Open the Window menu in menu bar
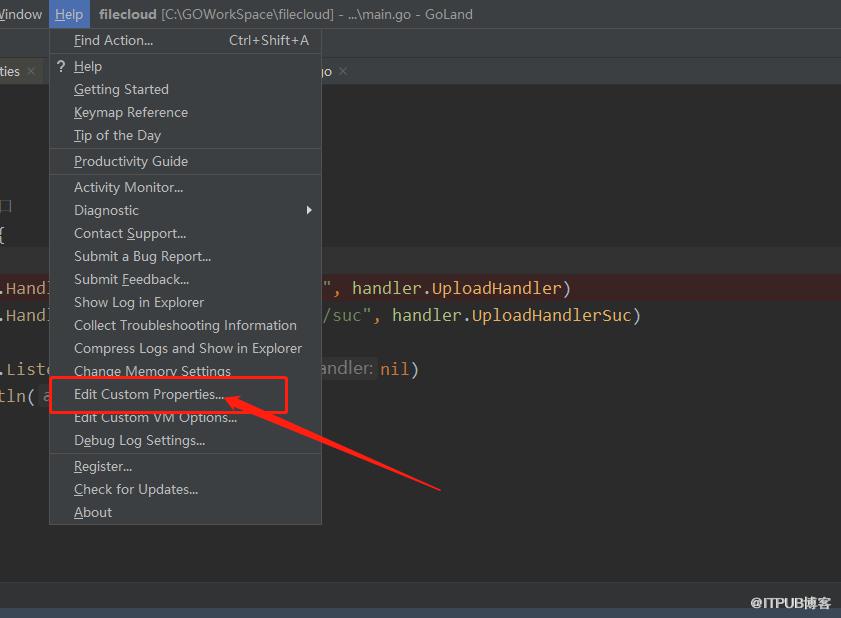The width and height of the screenshot is (841, 618). [20, 14]
